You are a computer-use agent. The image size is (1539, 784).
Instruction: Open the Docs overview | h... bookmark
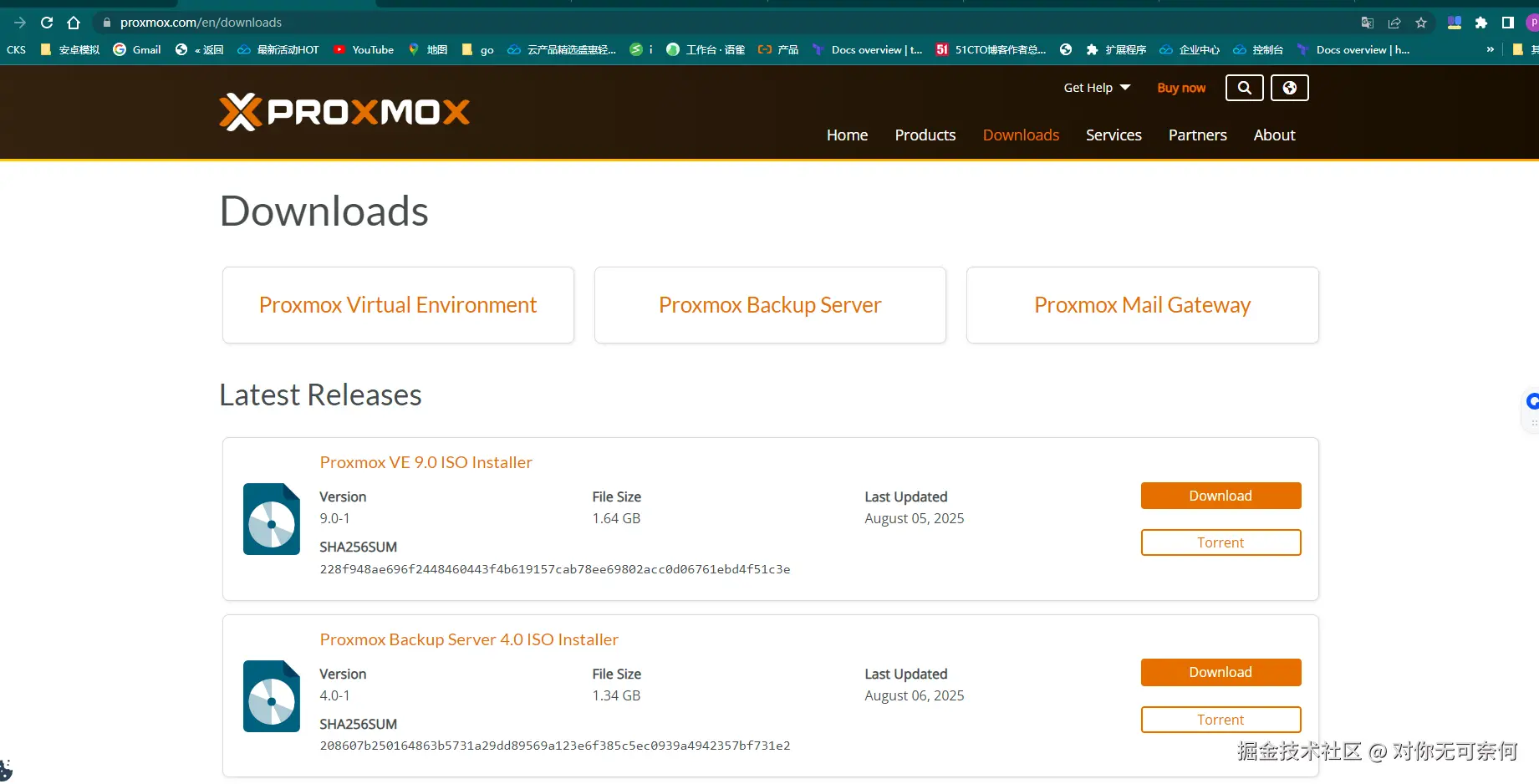tap(1353, 50)
